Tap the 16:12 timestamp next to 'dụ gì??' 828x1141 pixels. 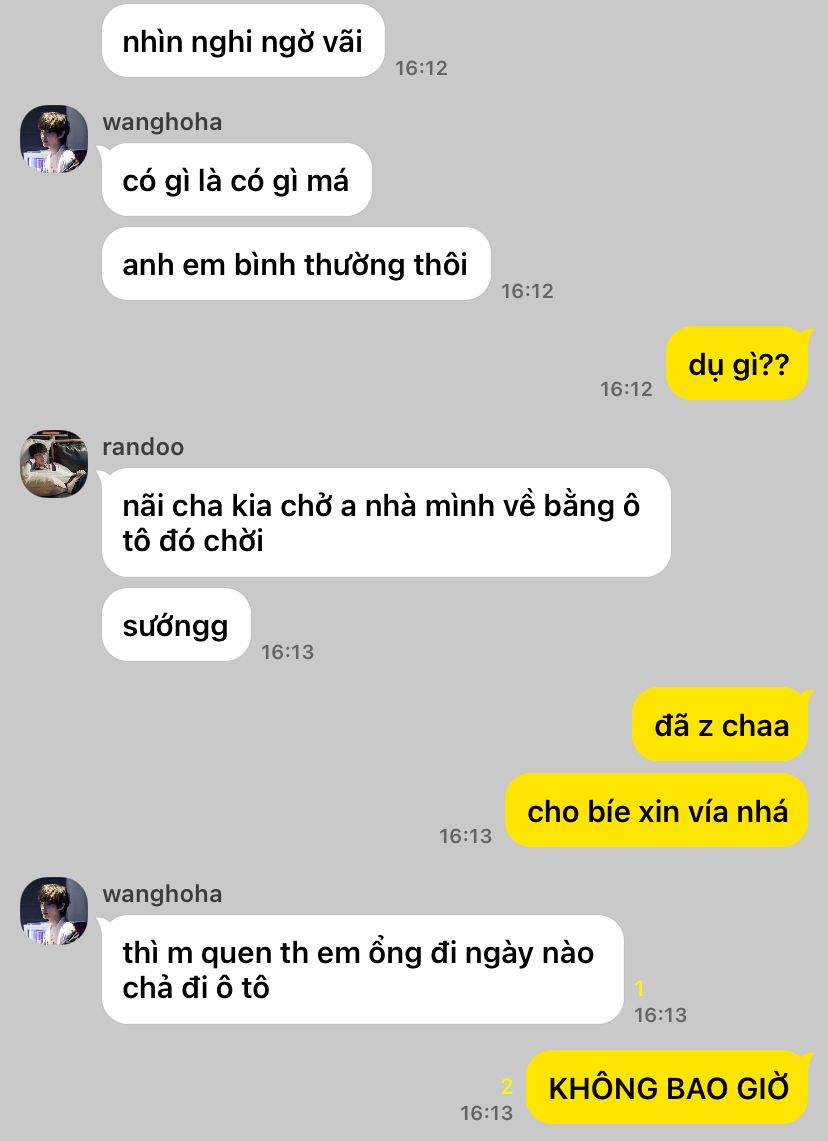click(626, 389)
